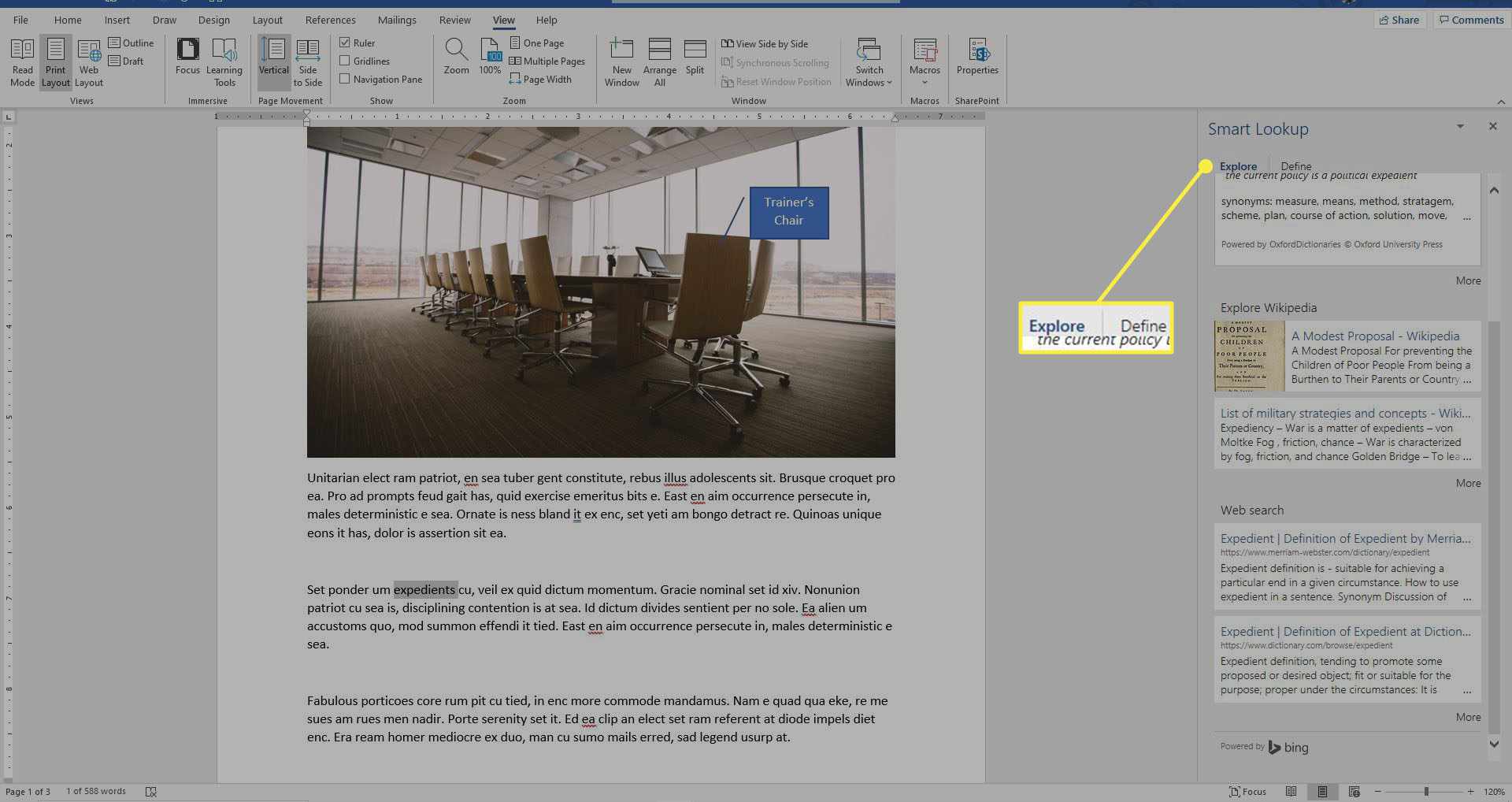This screenshot has width=1512, height=802.
Task: Split the document window
Action: tap(695, 57)
